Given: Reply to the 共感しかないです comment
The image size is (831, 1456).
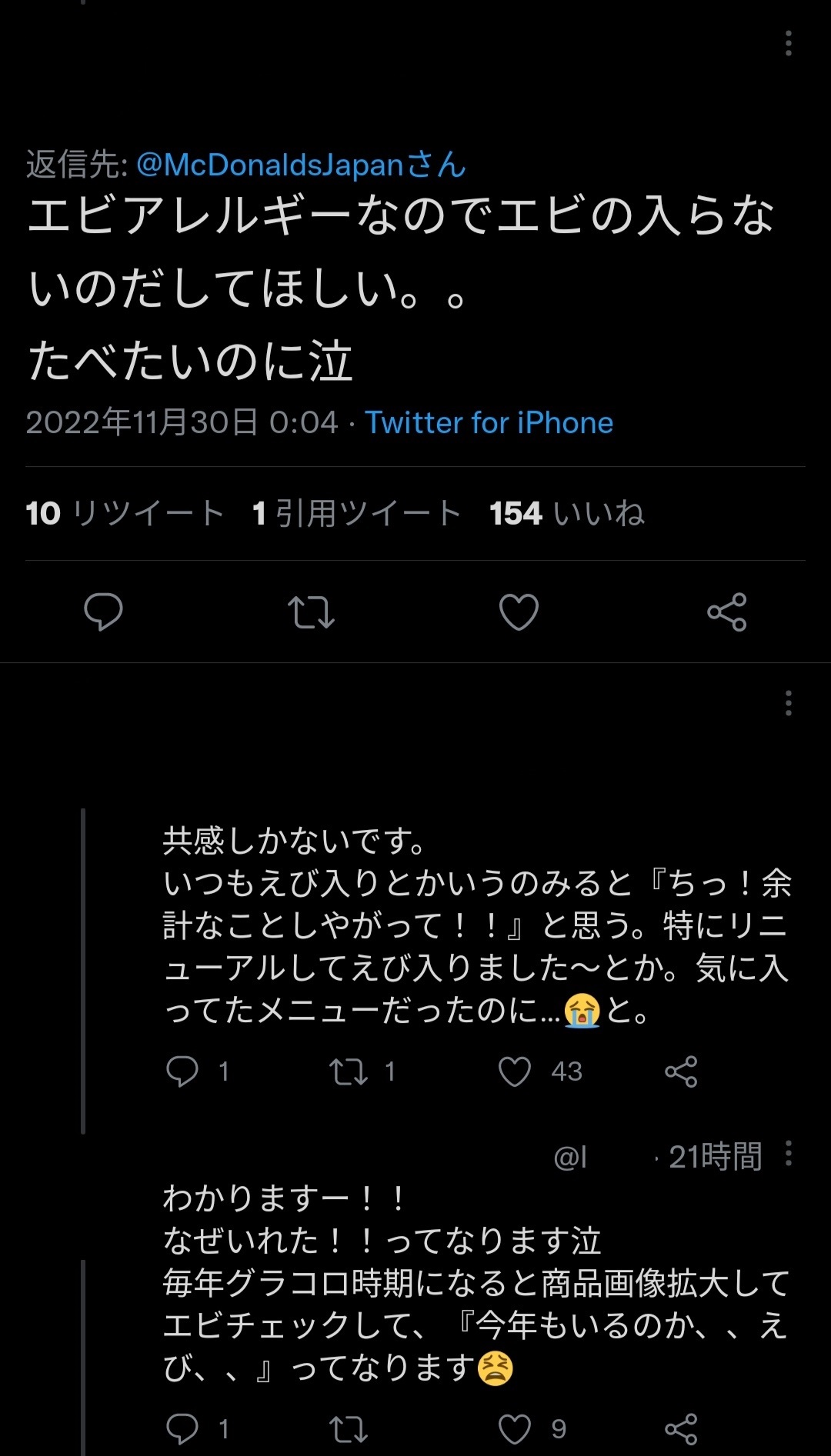Looking at the screenshot, I should (x=182, y=1071).
